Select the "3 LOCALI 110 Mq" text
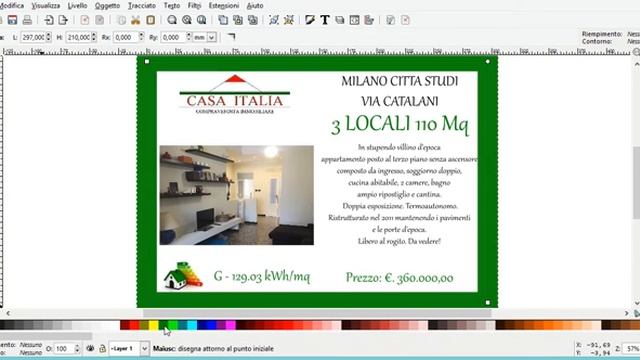 400,124
